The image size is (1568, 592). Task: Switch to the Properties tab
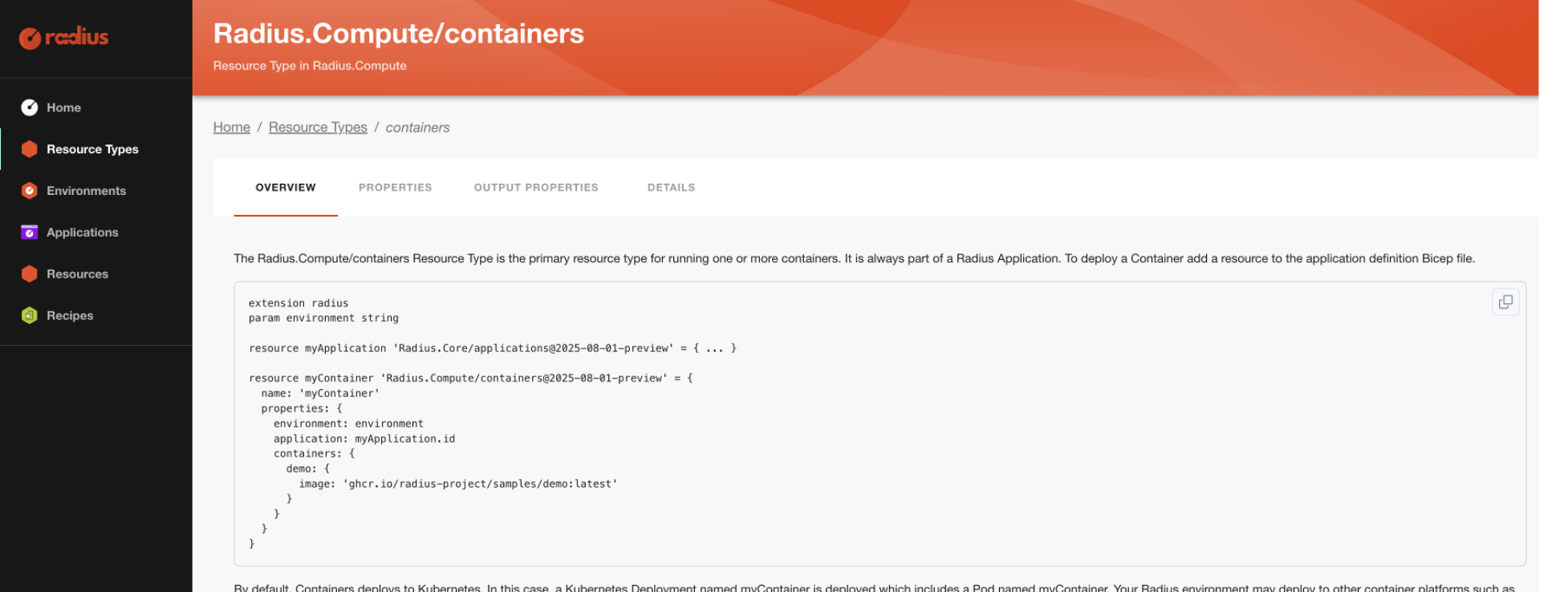395,188
